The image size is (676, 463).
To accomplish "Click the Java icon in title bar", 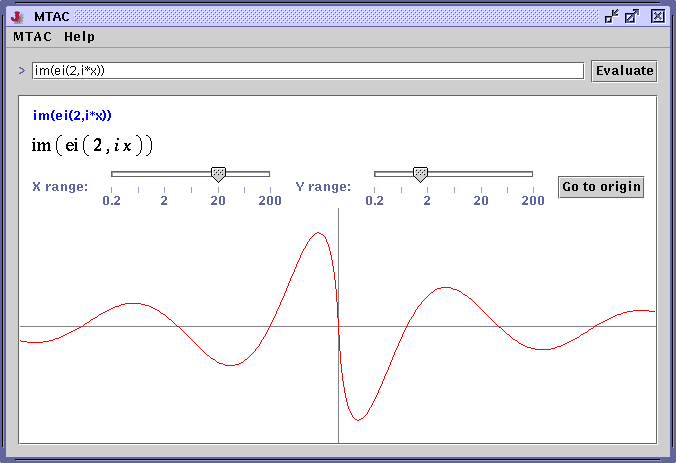I will pos(17,17).
